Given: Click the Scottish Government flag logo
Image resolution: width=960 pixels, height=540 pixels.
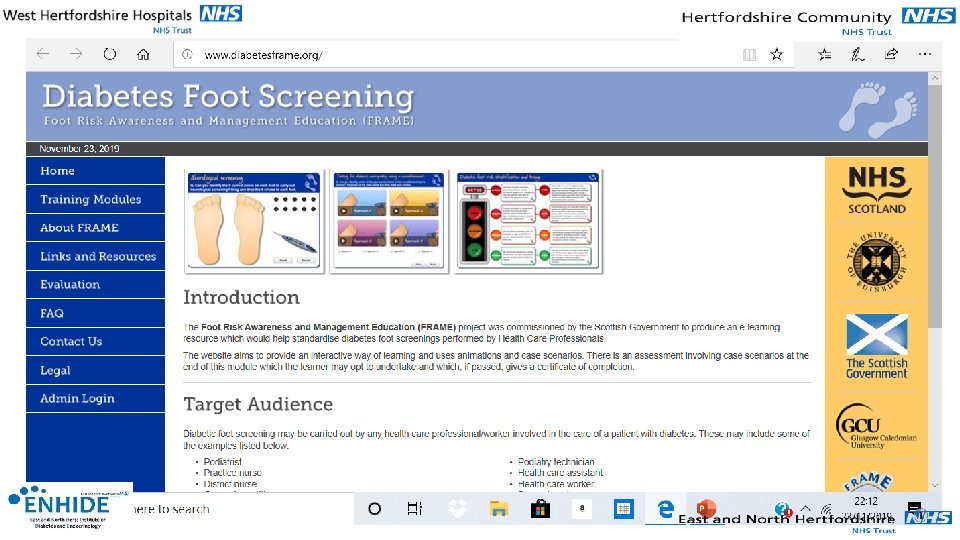Looking at the screenshot, I should coord(877,346).
